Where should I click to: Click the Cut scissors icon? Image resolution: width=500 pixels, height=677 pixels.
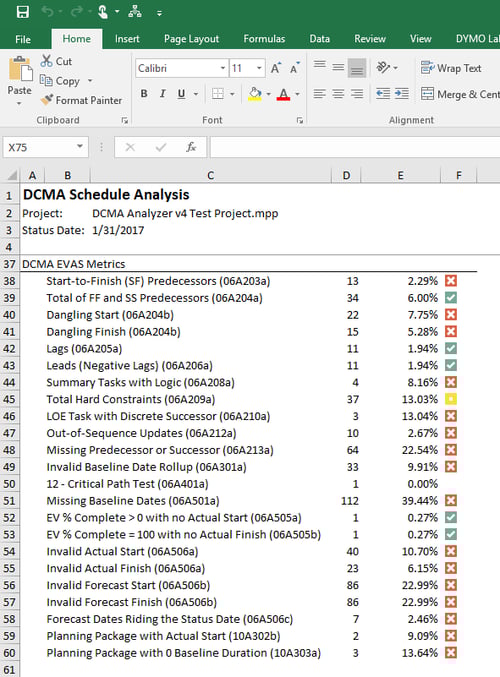click(46, 61)
